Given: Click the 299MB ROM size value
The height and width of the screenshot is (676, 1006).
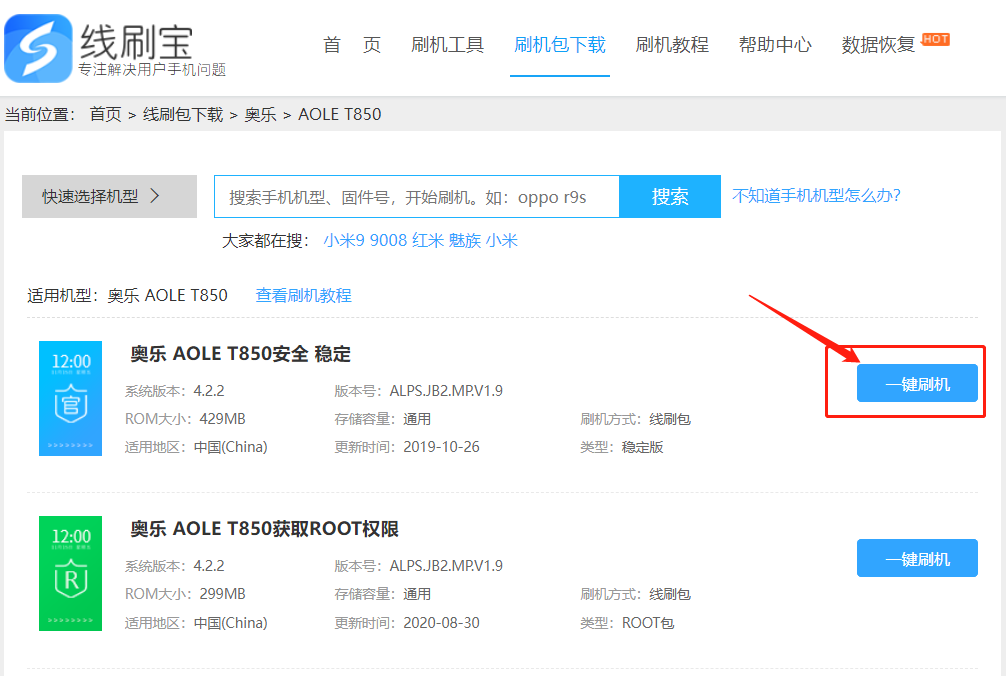Looking at the screenshot, I should [x=223, y=595].
